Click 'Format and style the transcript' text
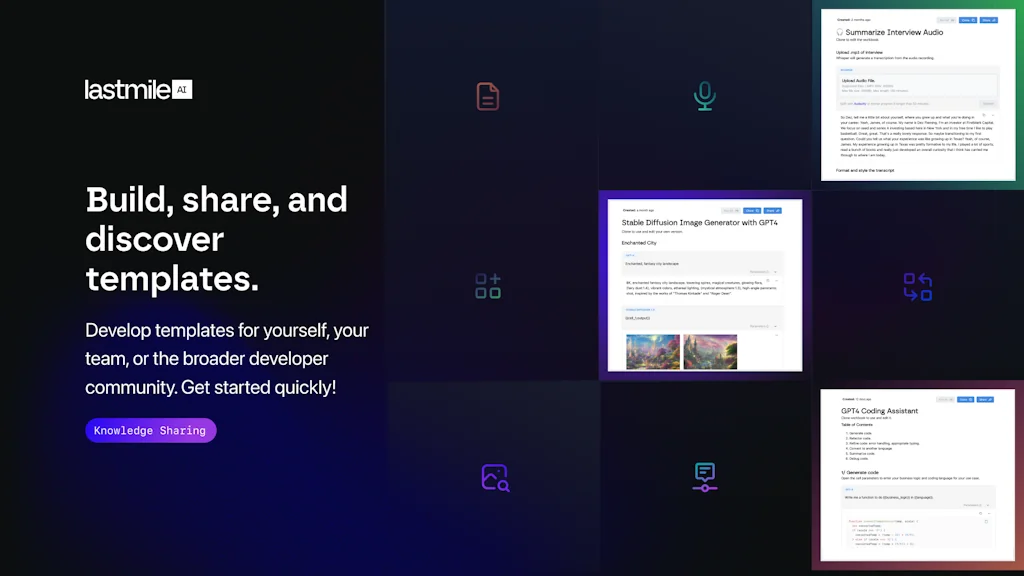The width and height of the screenshot is (1024, 576). click(x=865, y=170)
